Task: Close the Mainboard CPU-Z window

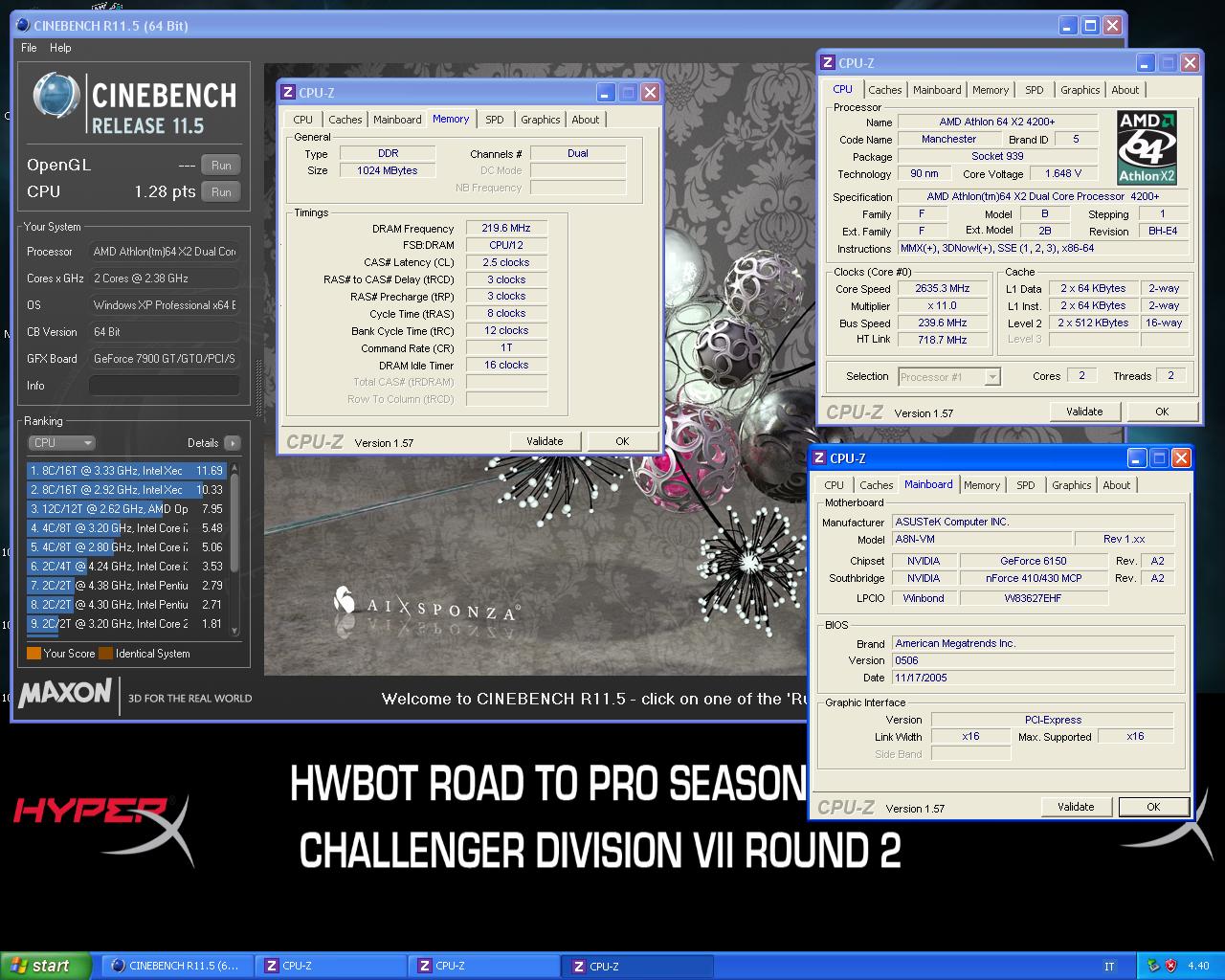Action: pos(1181,458)
